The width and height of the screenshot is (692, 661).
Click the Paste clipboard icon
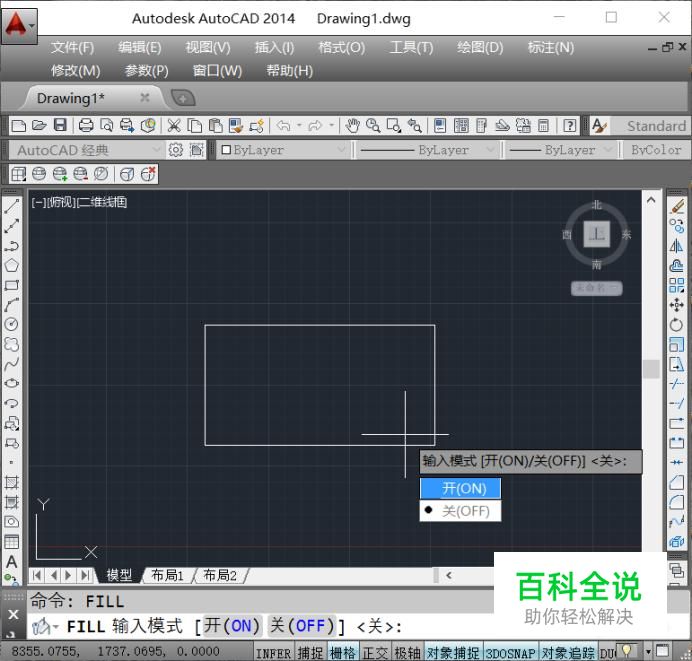click(215, 126)
